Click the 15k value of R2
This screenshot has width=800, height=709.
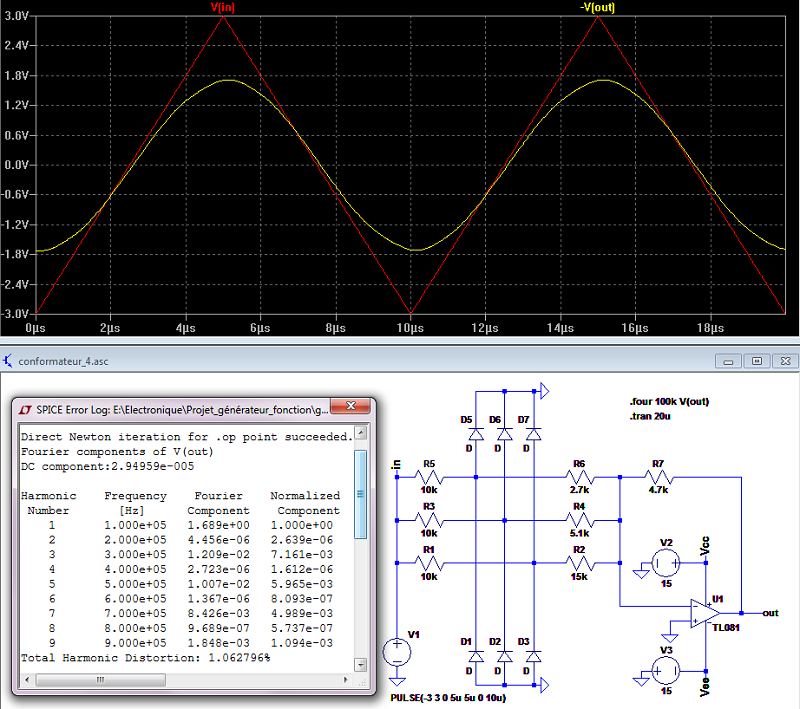tap(579, 576)
